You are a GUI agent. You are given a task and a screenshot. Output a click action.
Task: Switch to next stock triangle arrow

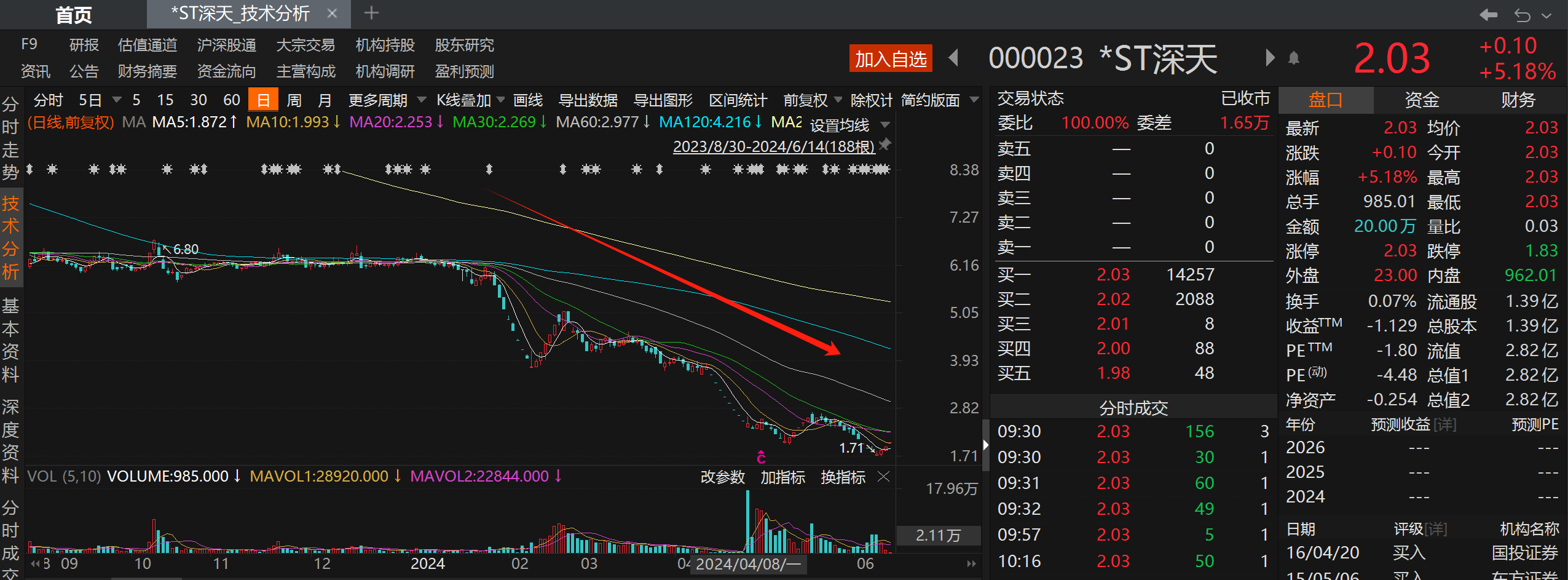(x=1270, y=58)
